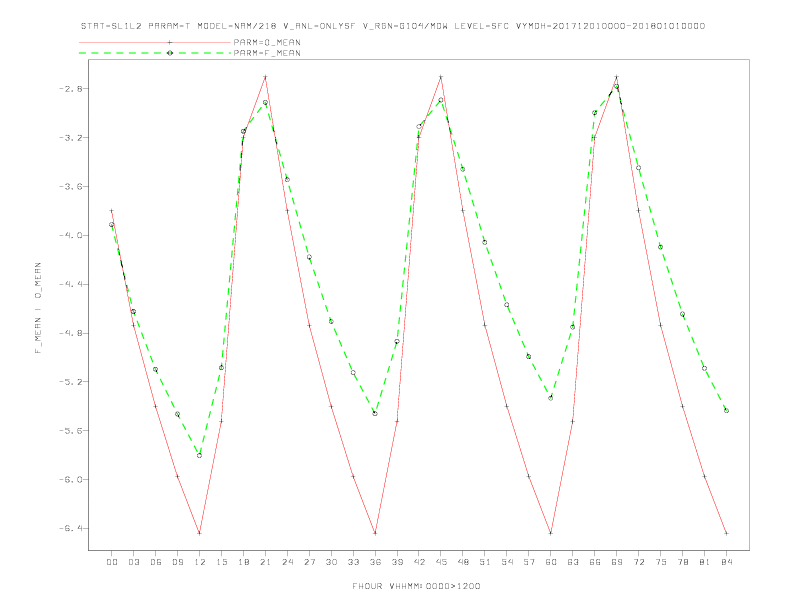Click the red O_MEAN peak point at hour 21
792x612 pixels.
point(265,77)
